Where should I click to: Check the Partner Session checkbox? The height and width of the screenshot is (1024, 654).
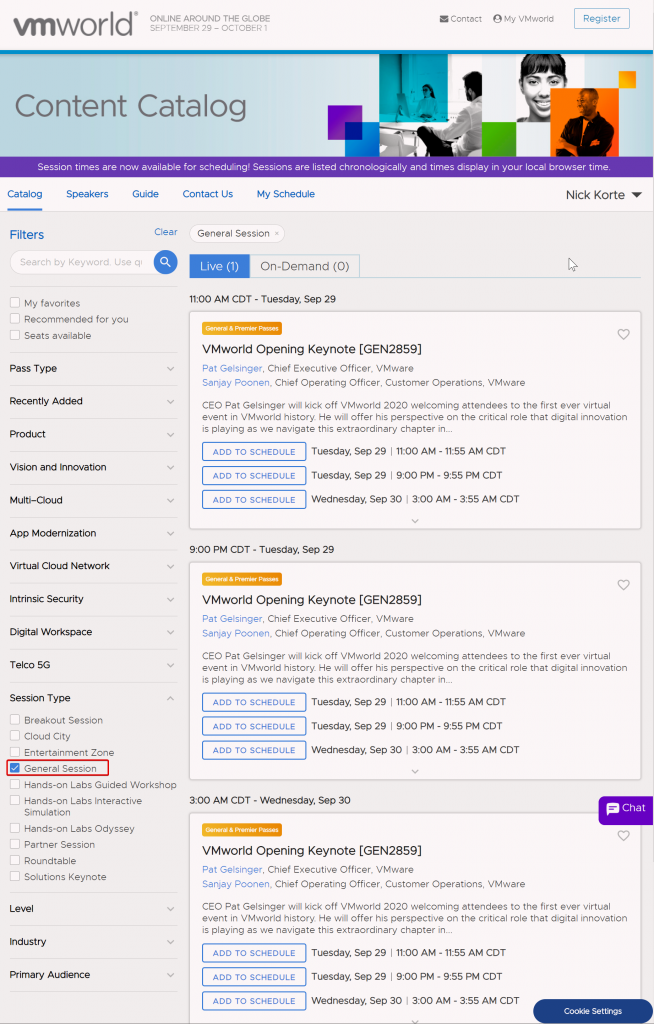(x=14, y=844)
